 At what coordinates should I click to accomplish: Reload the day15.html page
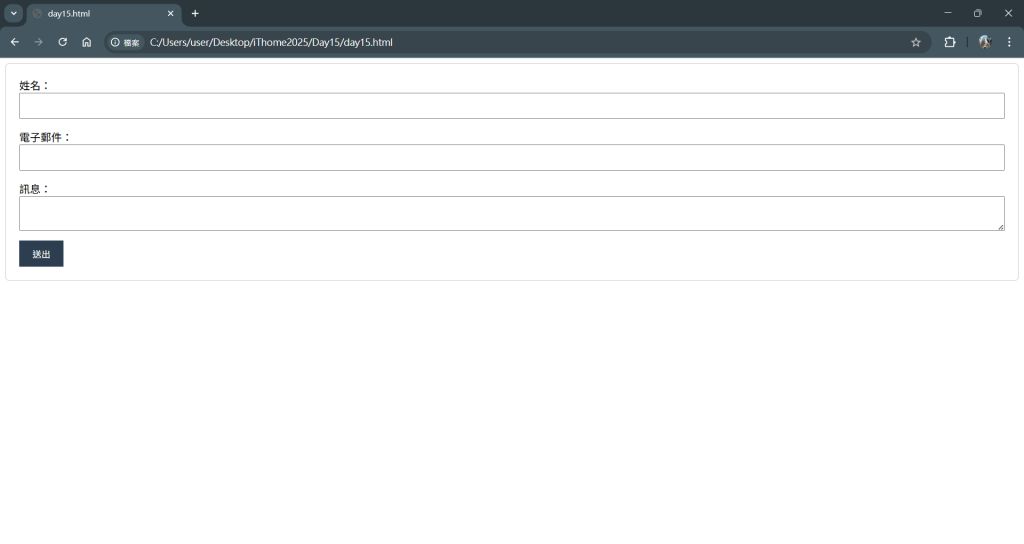(x=63, y=42)
